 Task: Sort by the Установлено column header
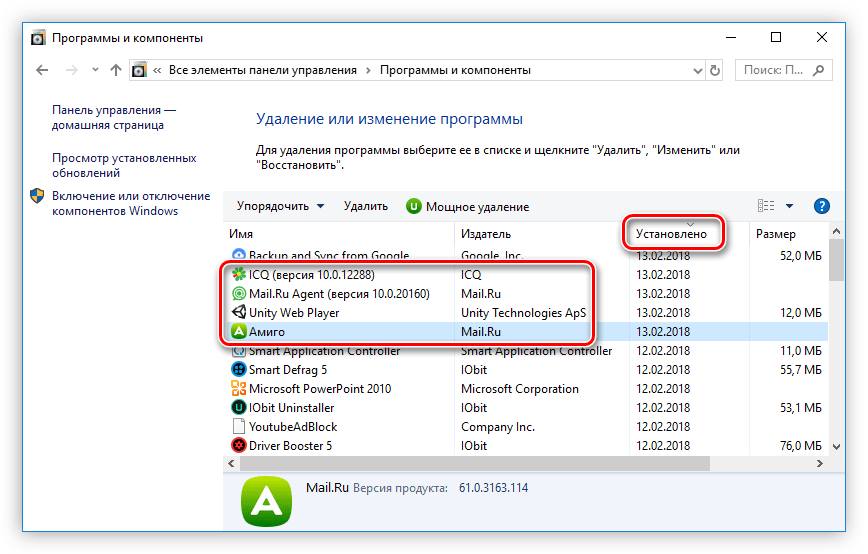click(x=671, y=234)
